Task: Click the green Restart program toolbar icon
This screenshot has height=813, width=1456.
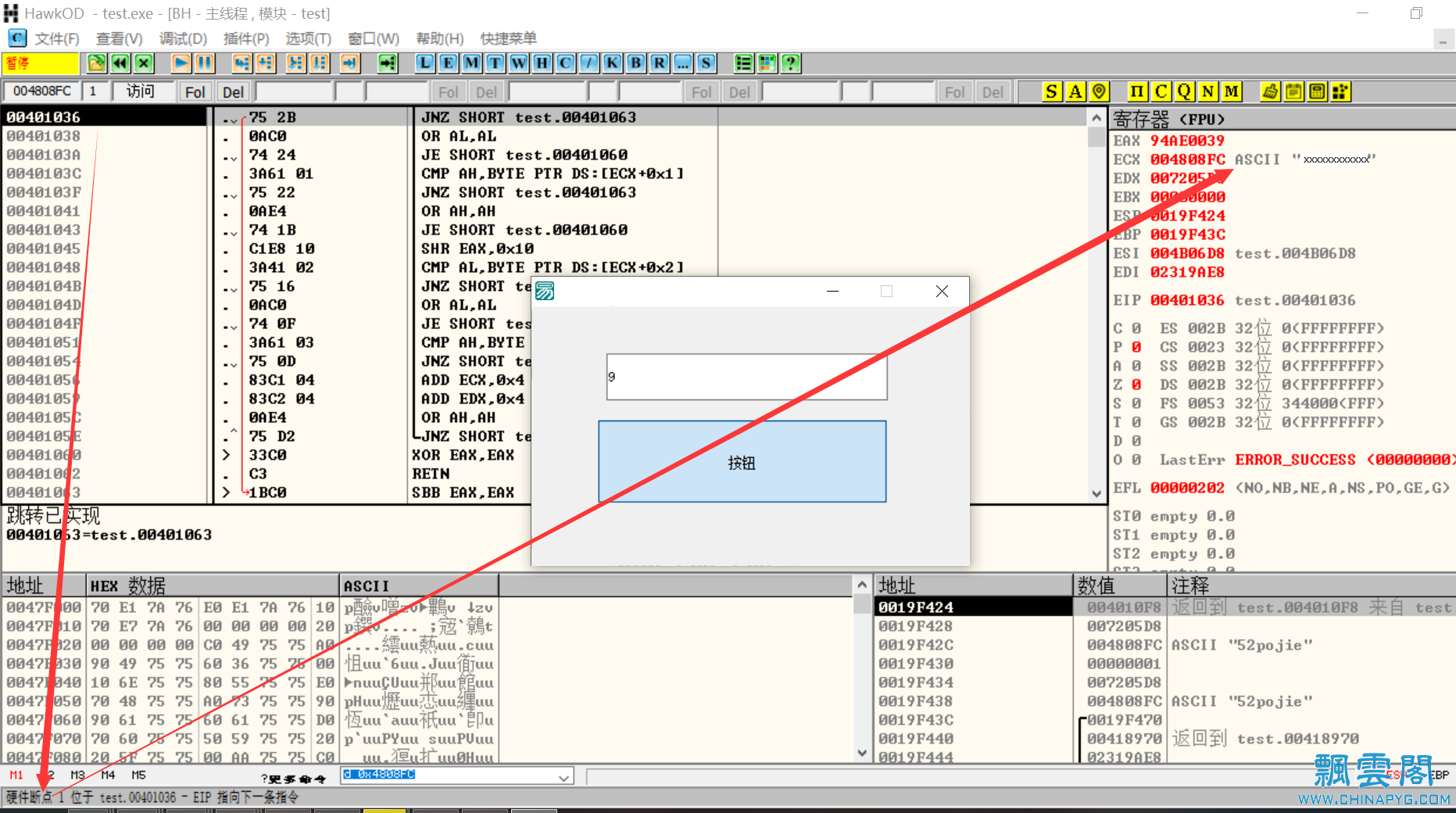Action: [96, 63]
